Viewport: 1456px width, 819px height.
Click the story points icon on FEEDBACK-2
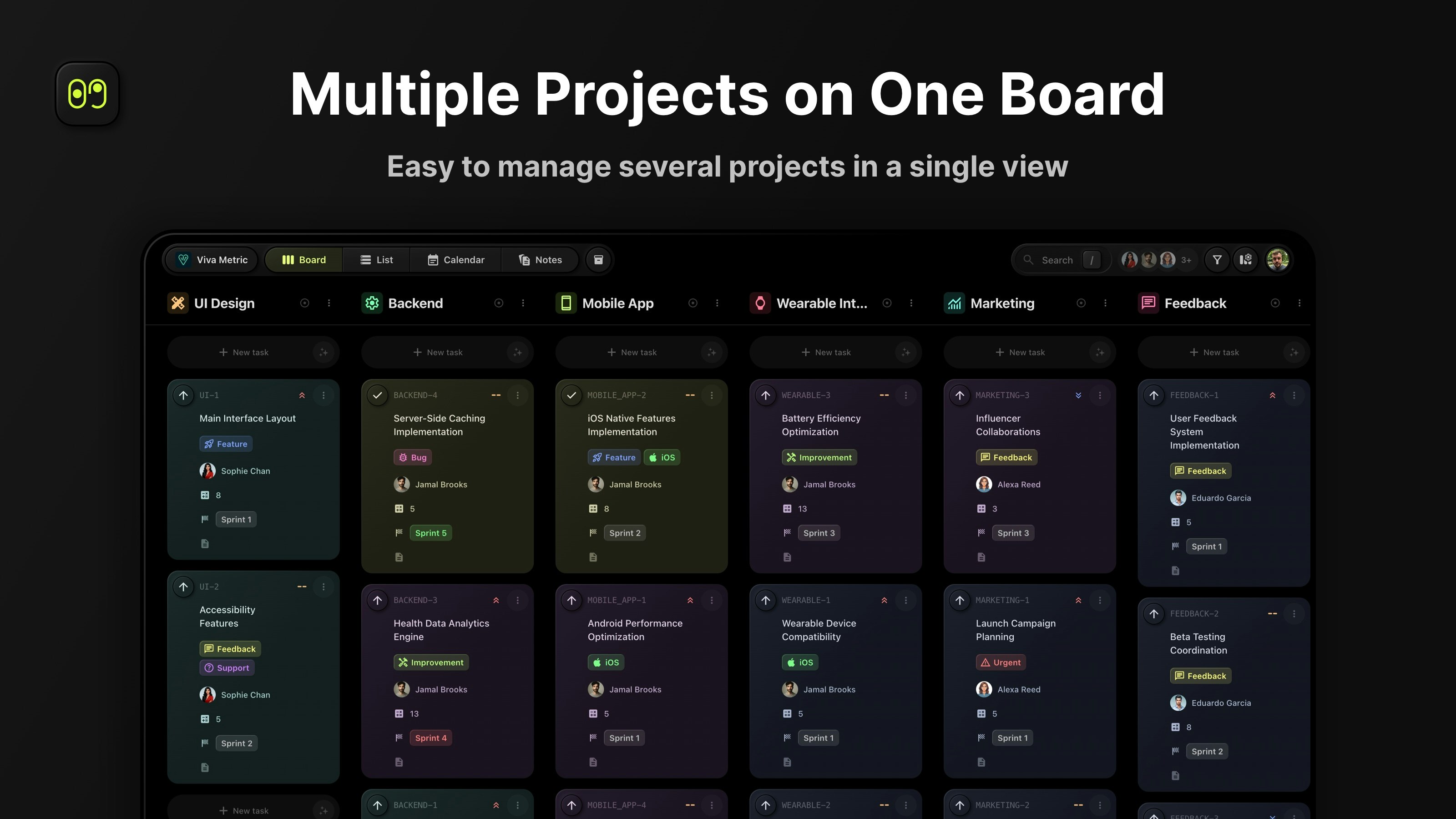click(x=1175, y=728)
